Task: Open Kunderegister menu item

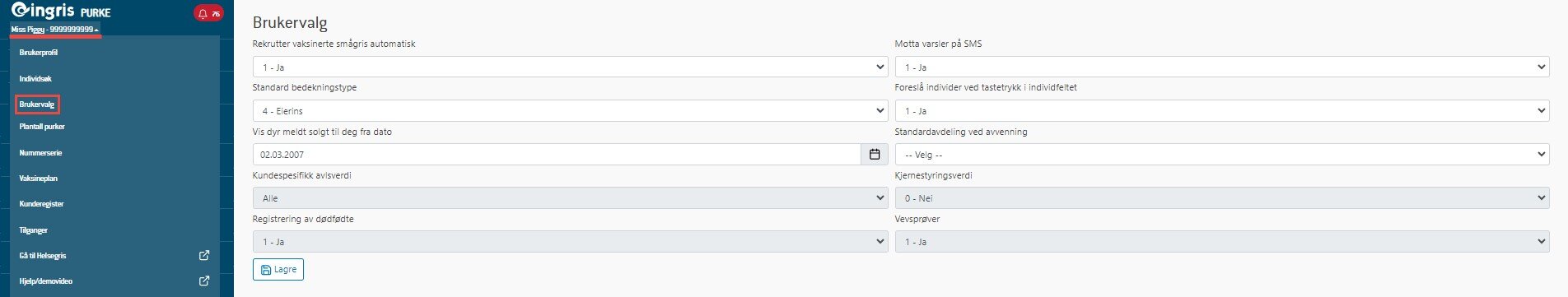Action: coord(41,204)
